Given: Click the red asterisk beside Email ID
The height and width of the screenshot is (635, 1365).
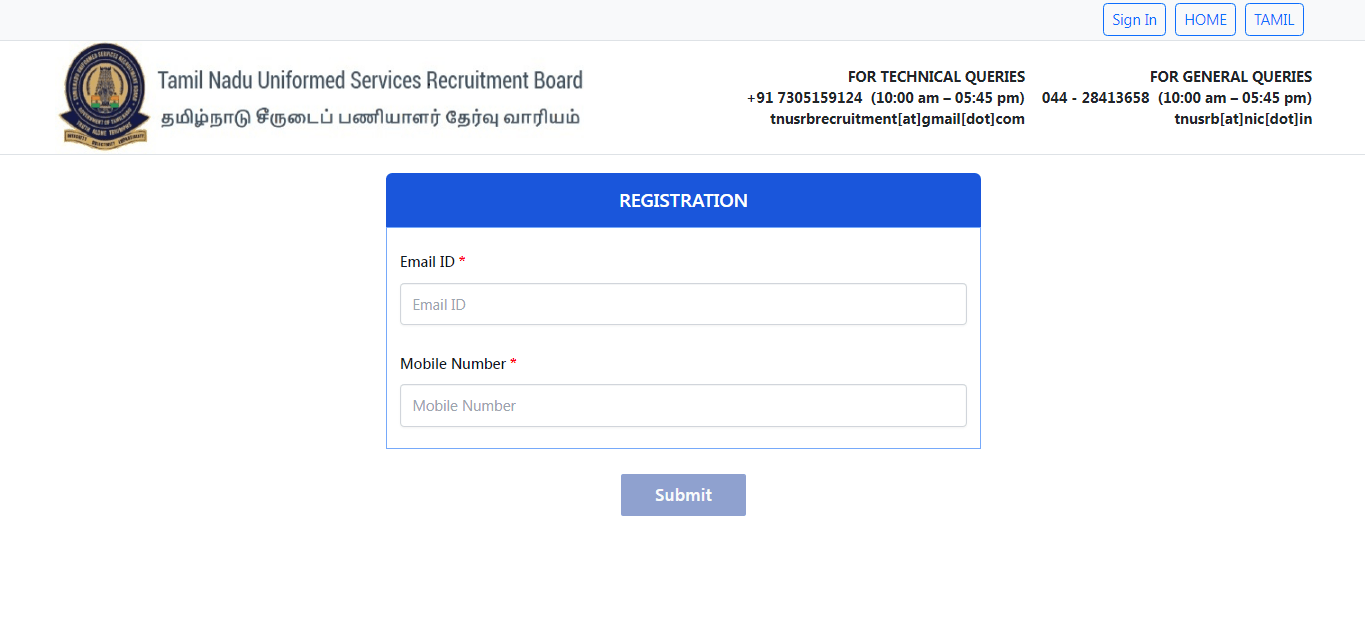Looking at the screenshot, I should [x=462, y=262].
